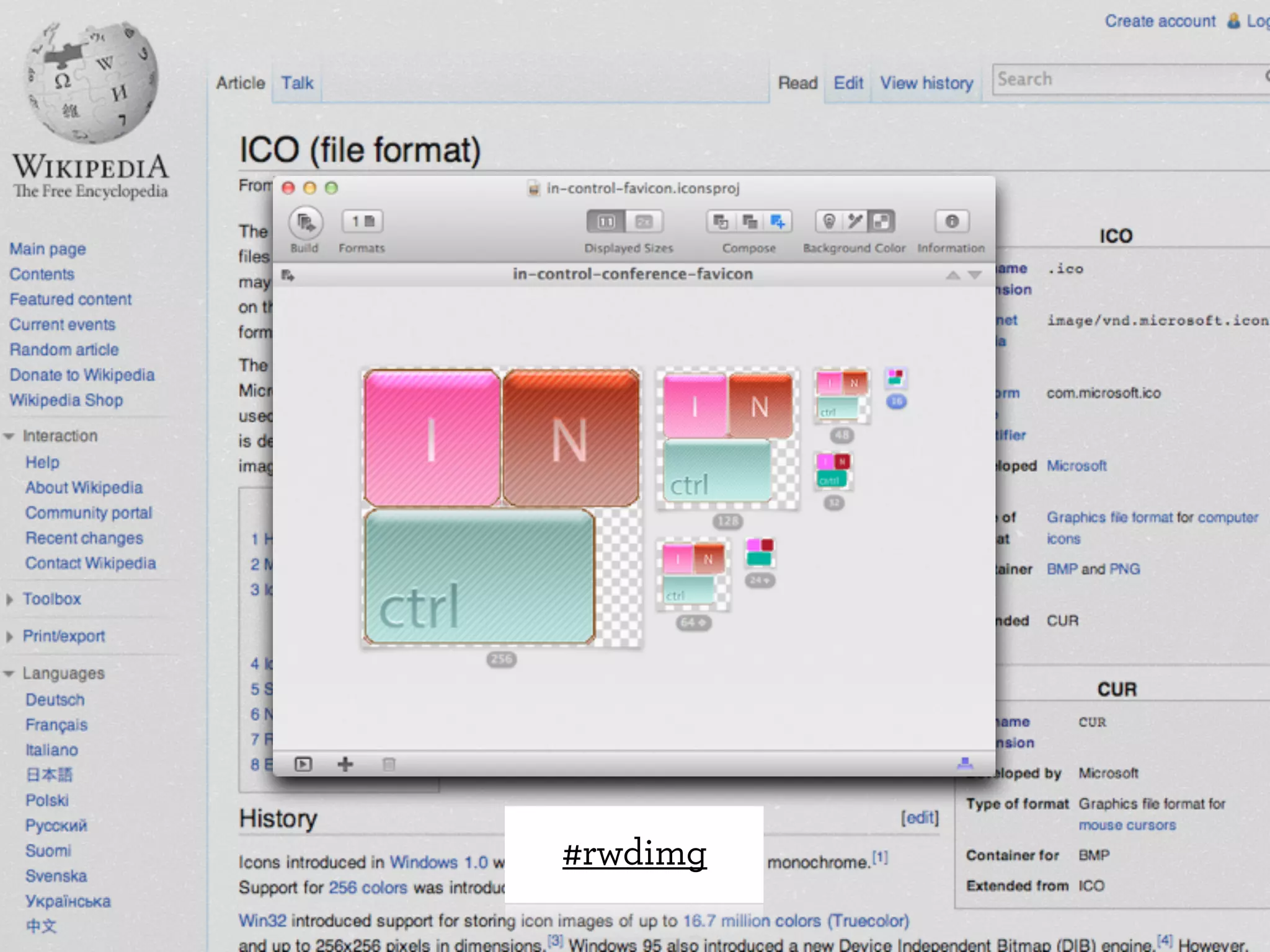This screenshot has width=1270, height=952.
Task: Enable the lightbulb Background Color option
Action: coord(829,221)
